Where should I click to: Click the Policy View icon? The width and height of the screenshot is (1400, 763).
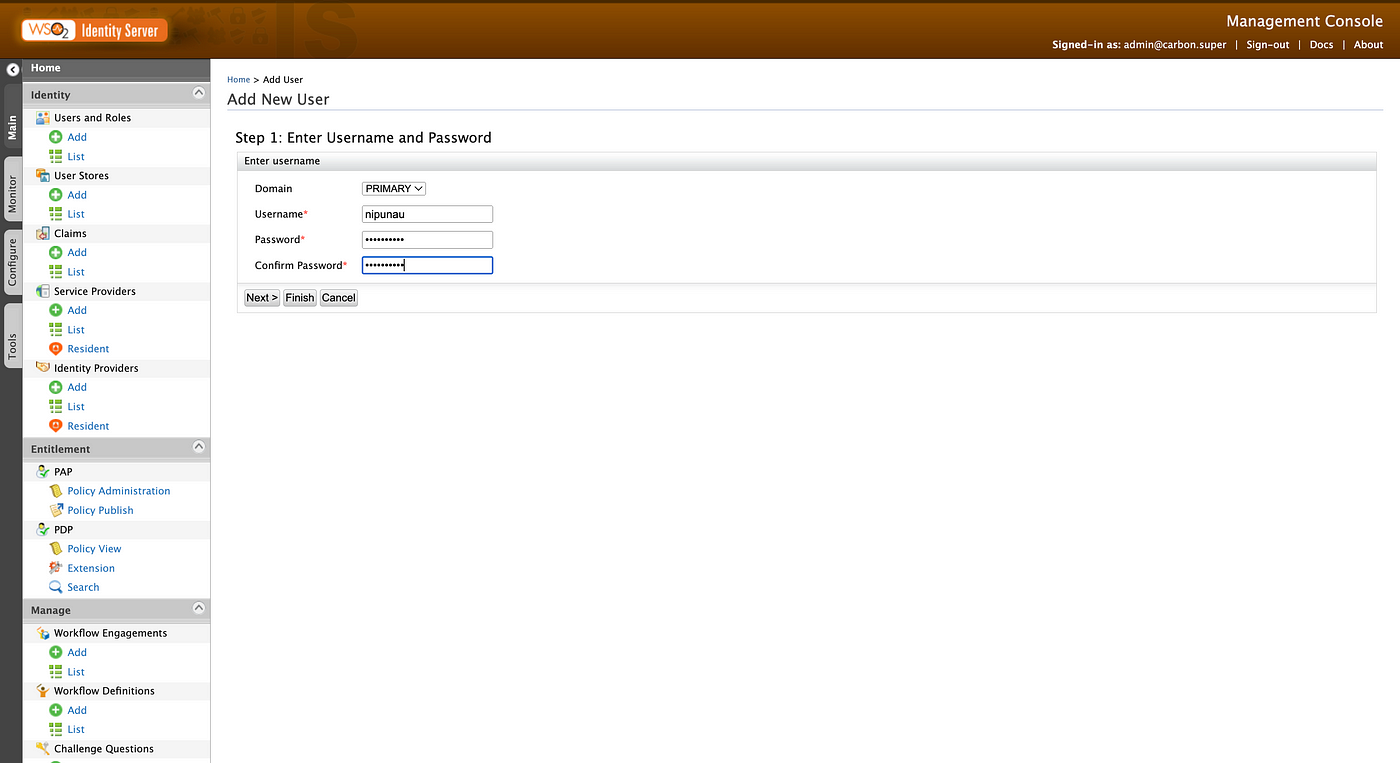(x=56, y=549)
